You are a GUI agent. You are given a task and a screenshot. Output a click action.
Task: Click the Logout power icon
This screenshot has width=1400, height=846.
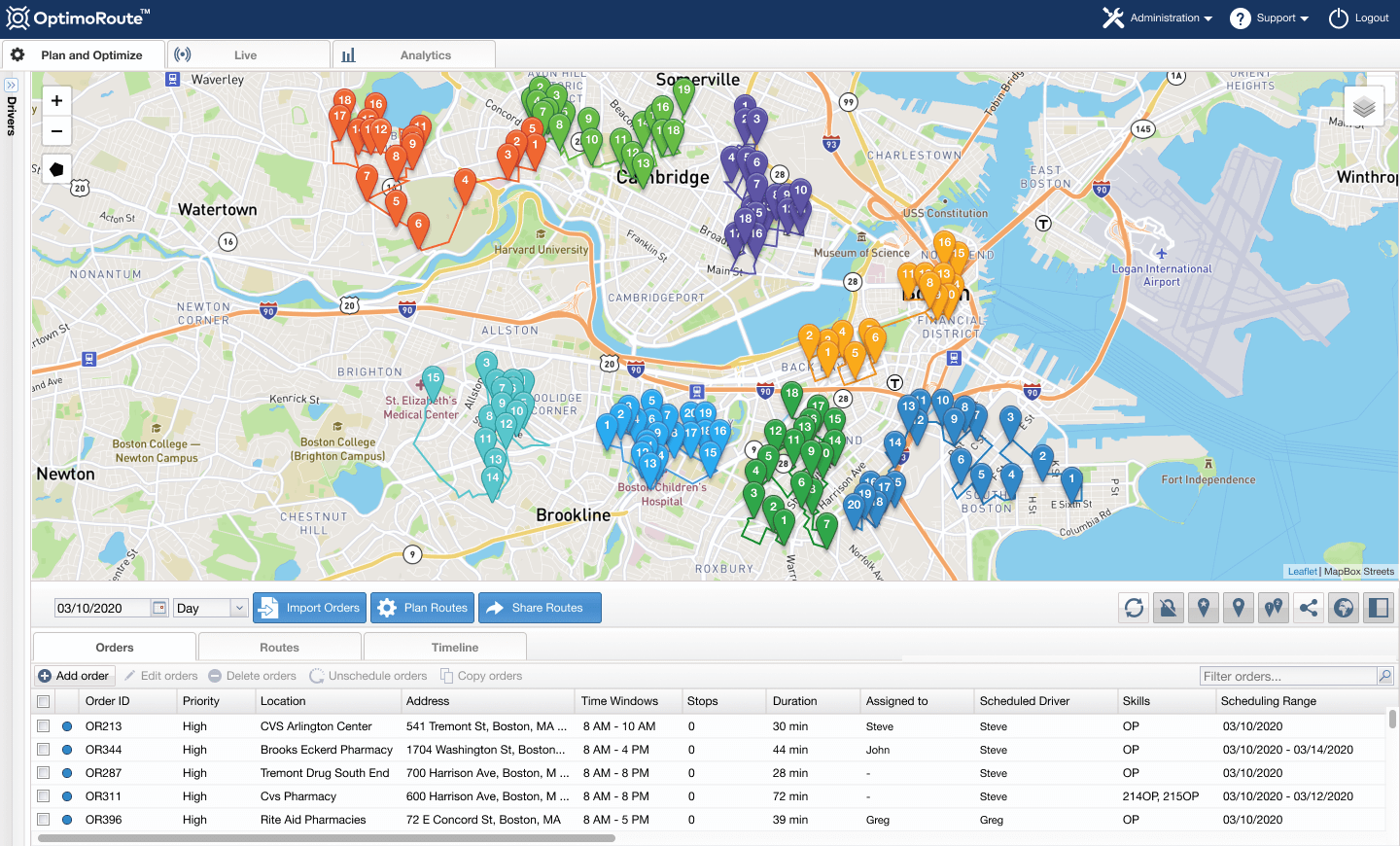(x=1339, y=18)
